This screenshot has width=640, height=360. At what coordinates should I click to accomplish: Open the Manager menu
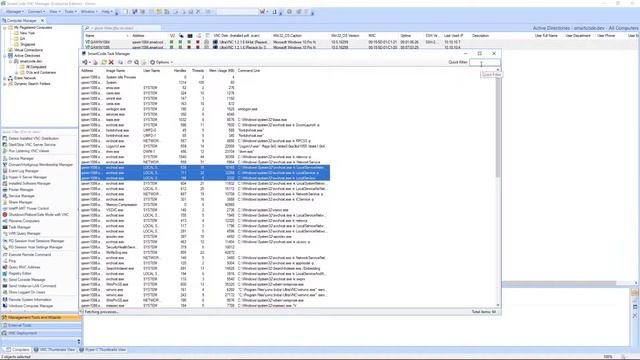15,11
